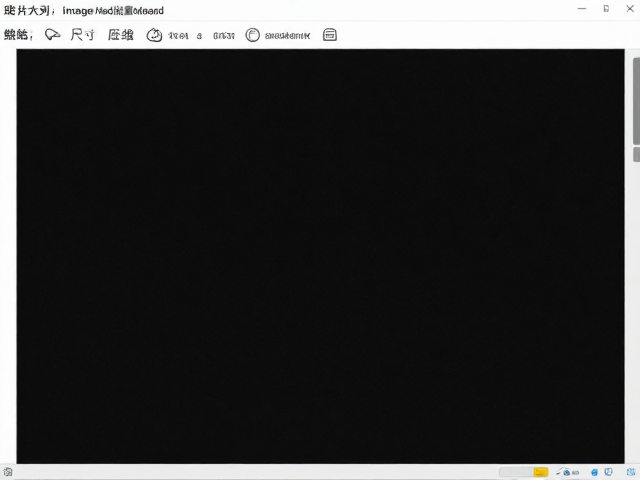Image resolution: width=640 pixels, height=480 pixels.
Task: Click the small icon at the status bar's left end
Action: (x=8, y=472)
